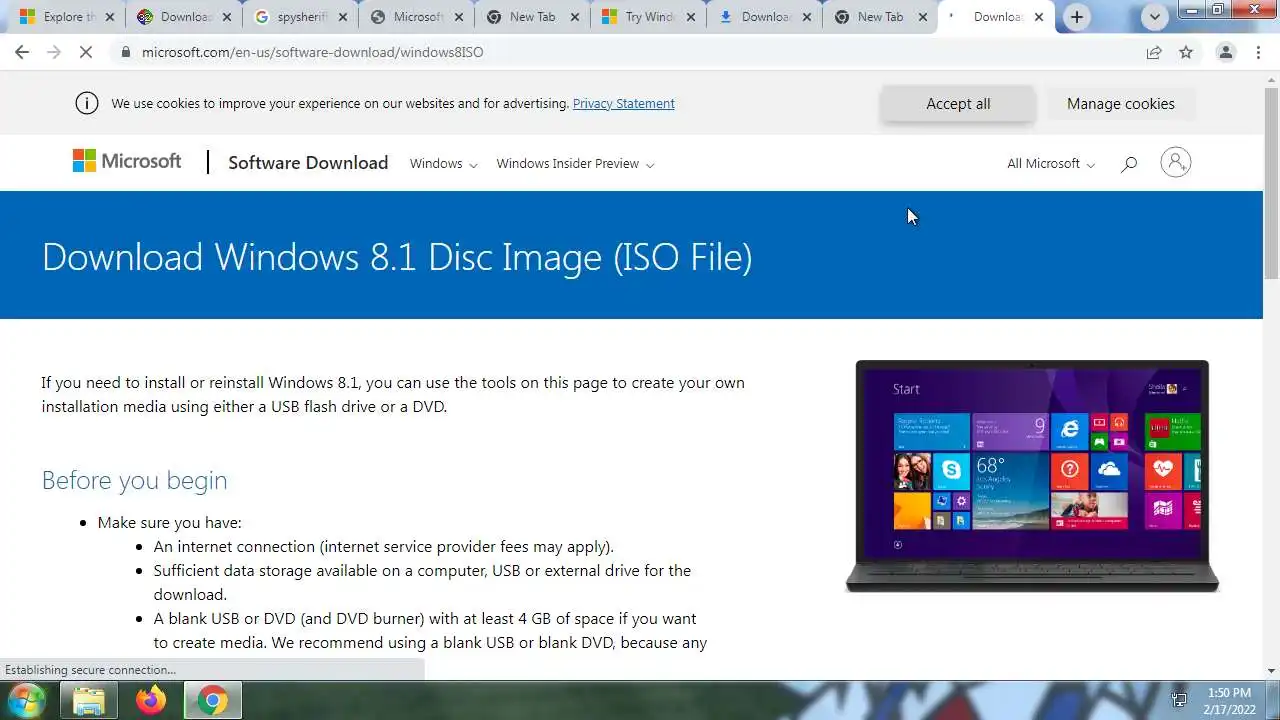Click the 'Download Windows 8.1 Disc Image' title
This screenshot has height=720, width=1280.
(x=396, y=257)
